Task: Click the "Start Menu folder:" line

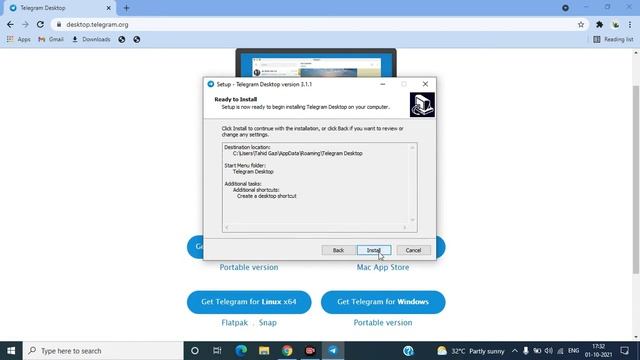Action: 245,165
